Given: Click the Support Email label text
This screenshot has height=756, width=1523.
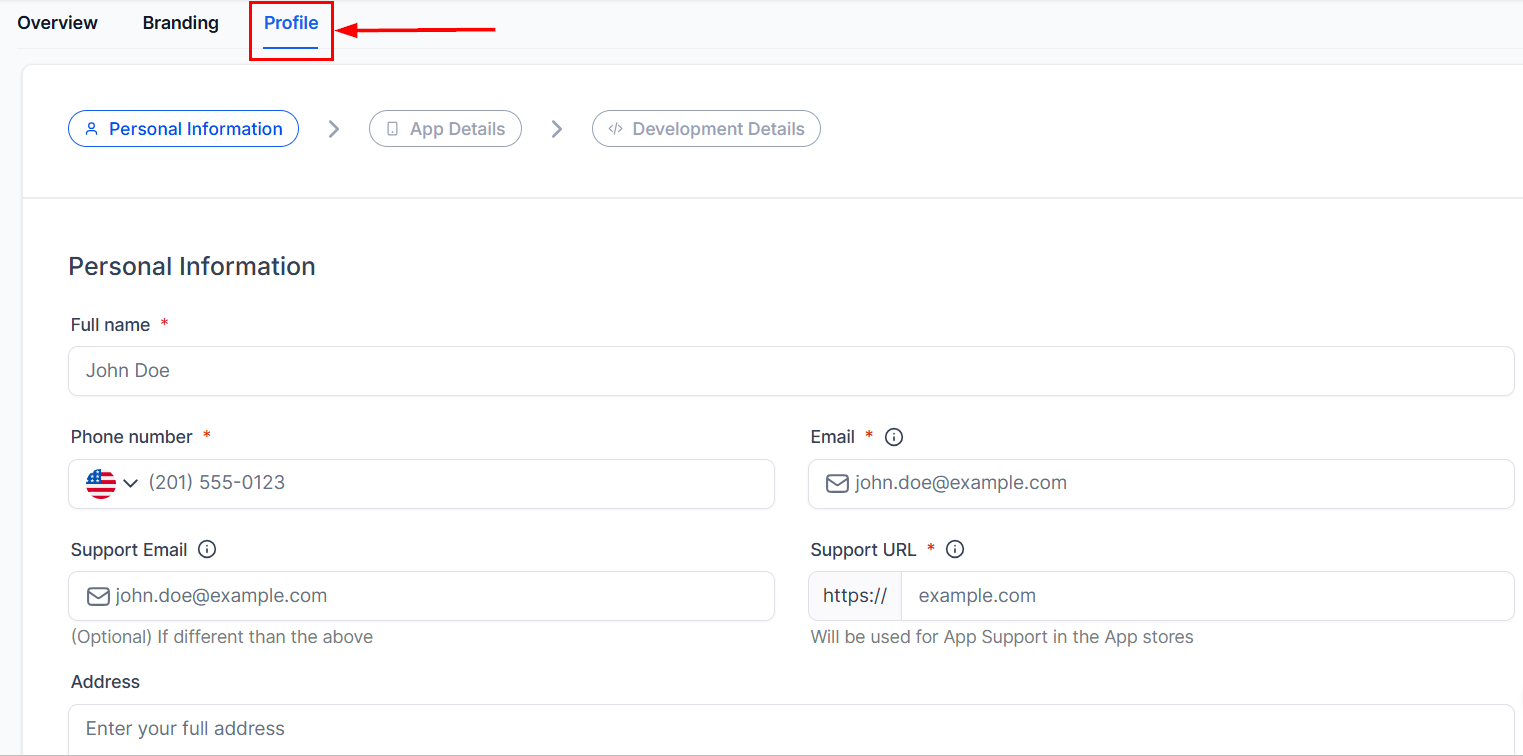Looking at the screenshot, I should point(129,550).
